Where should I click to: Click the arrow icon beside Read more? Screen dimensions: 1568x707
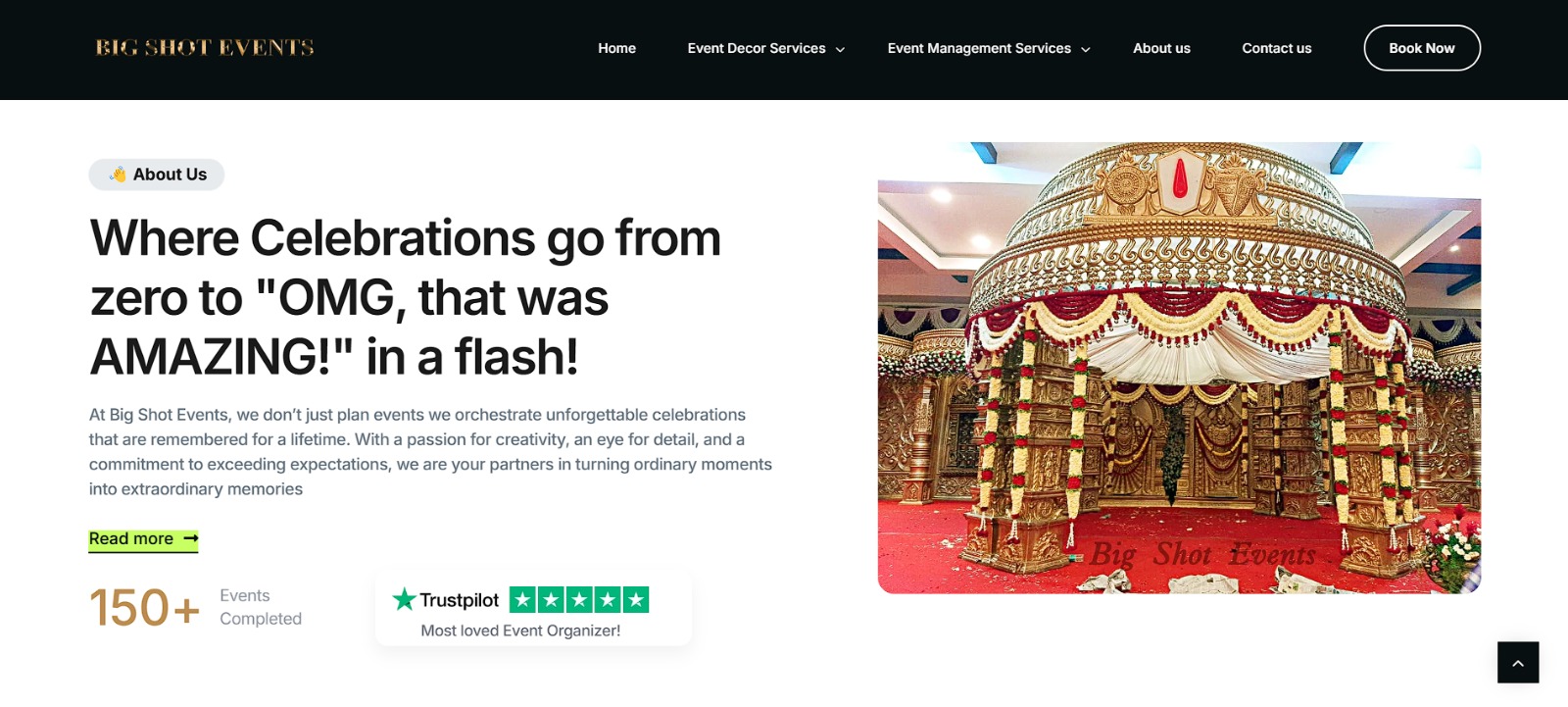tap(191, 538)
